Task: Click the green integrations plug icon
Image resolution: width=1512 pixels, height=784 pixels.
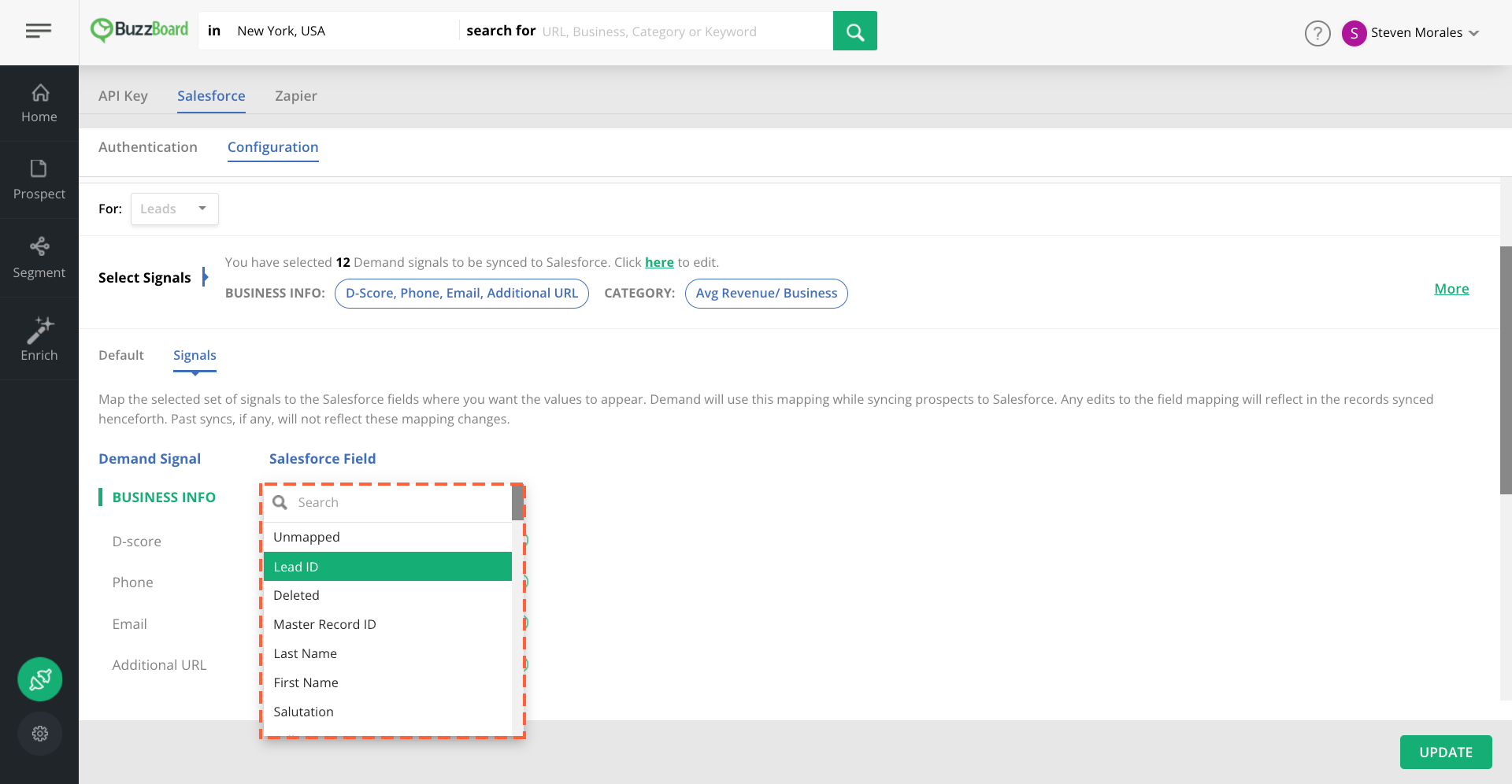Action: [40, 679]
